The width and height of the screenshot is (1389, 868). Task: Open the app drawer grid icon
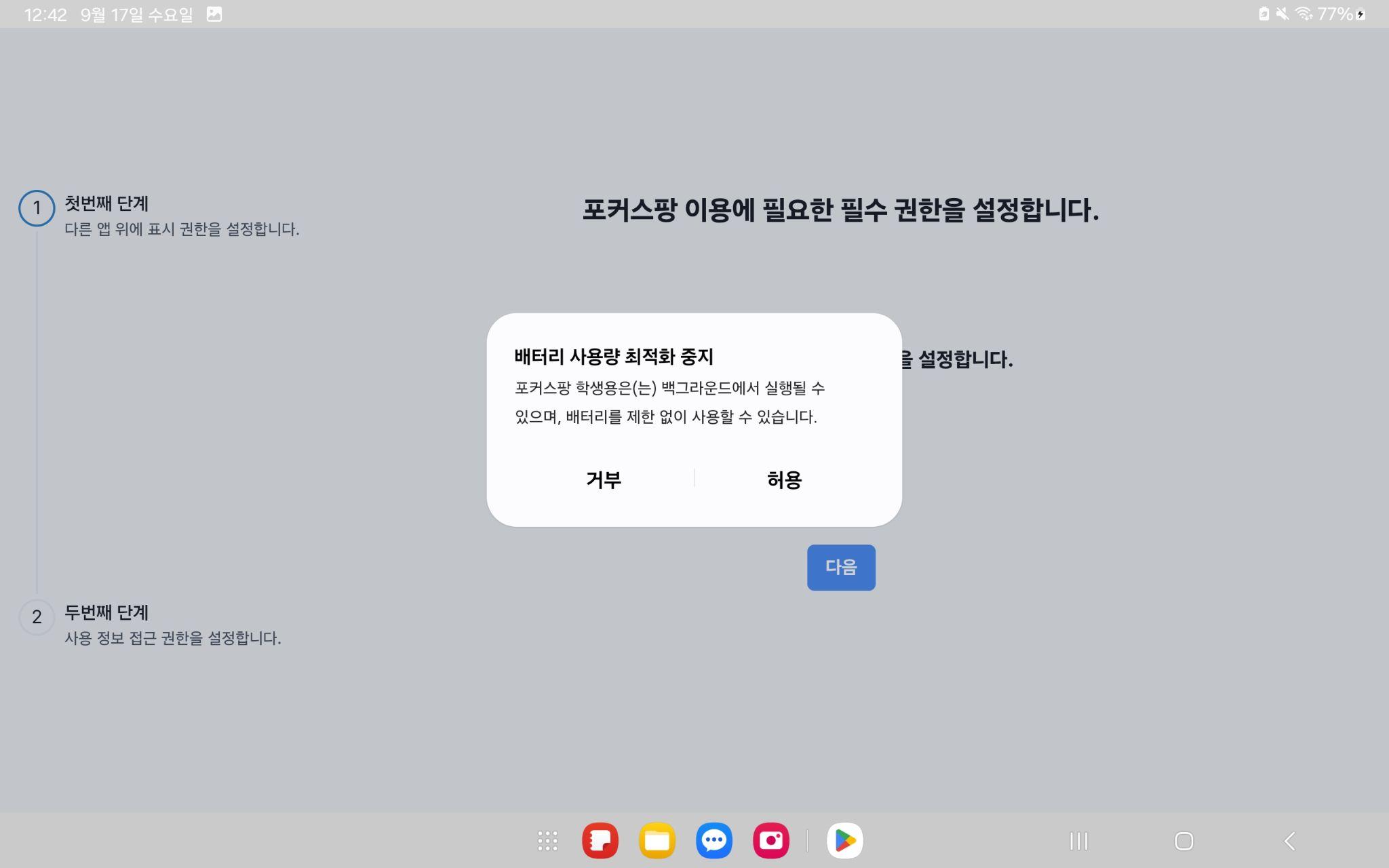coord(547,841)
